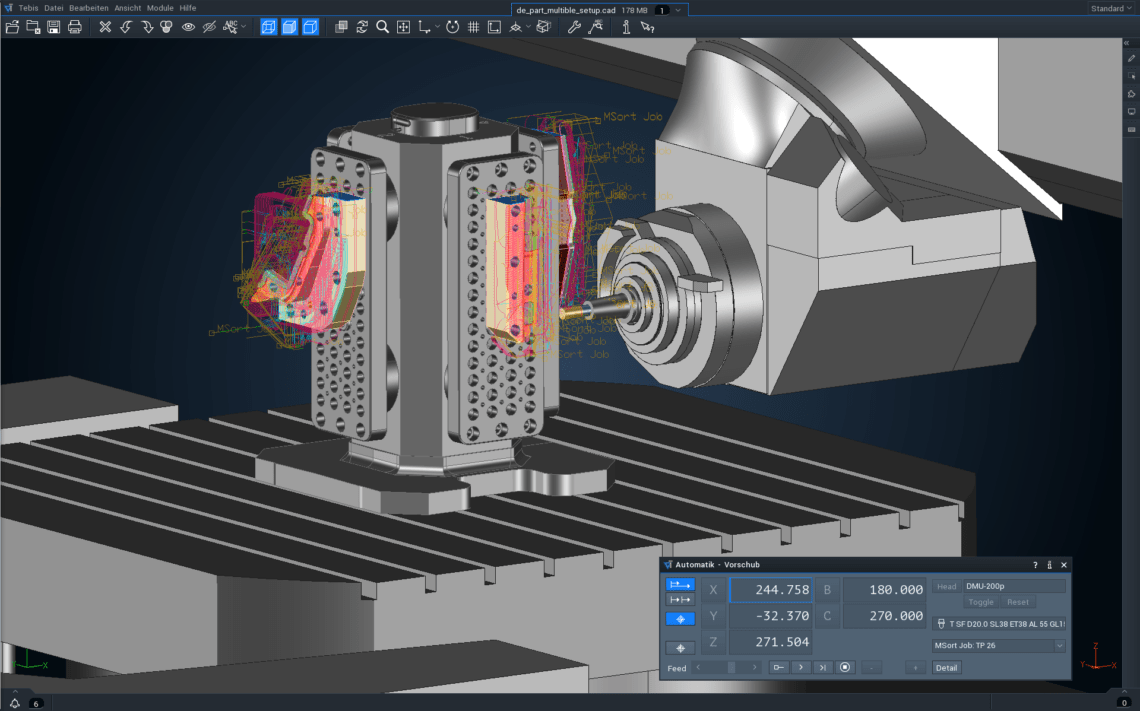This screenshot has width=1140, height=711.
Task: Select the pencil tool in right sidebar
Action: (1131, 57)
